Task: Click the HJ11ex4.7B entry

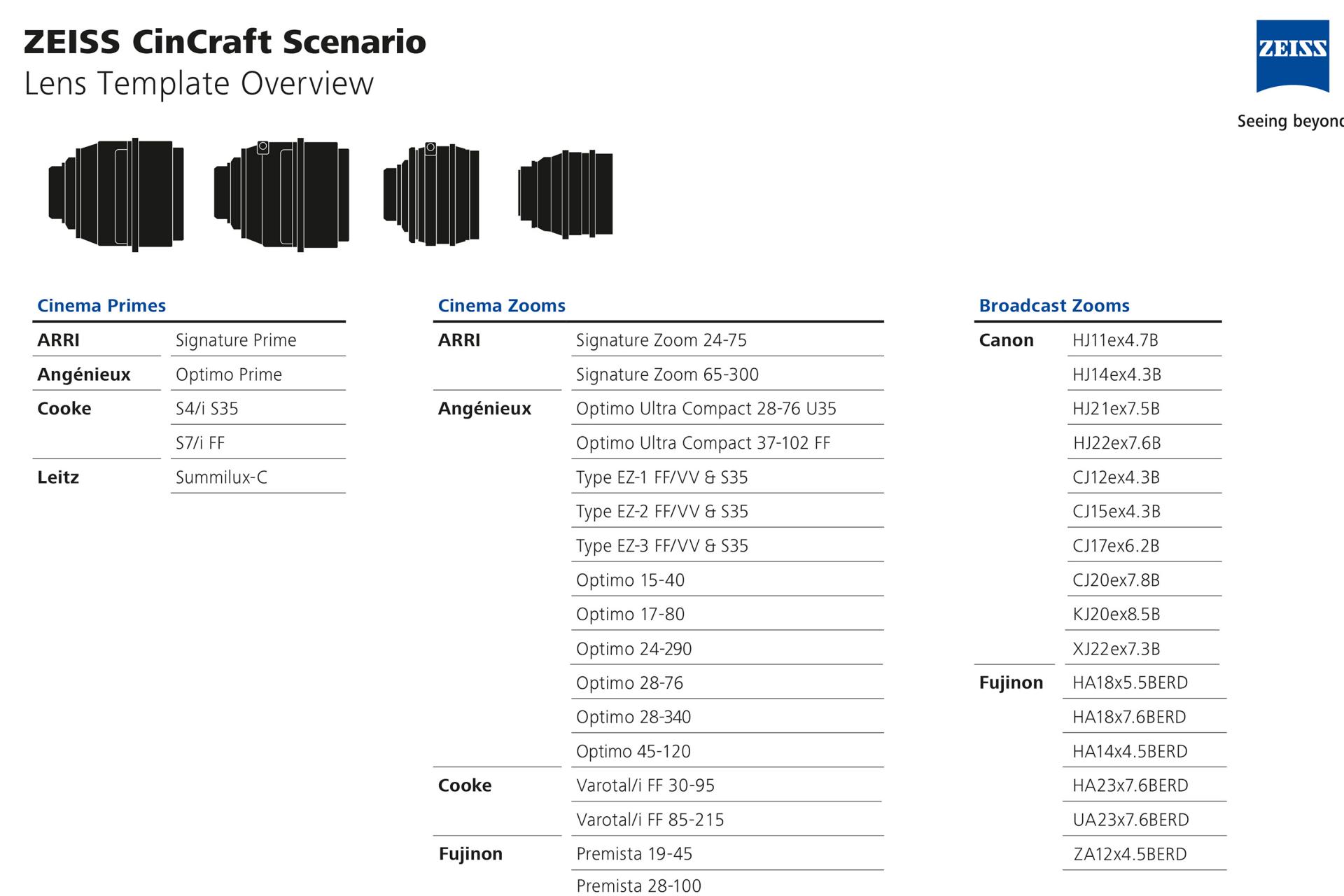Action: pos(1115,341)
